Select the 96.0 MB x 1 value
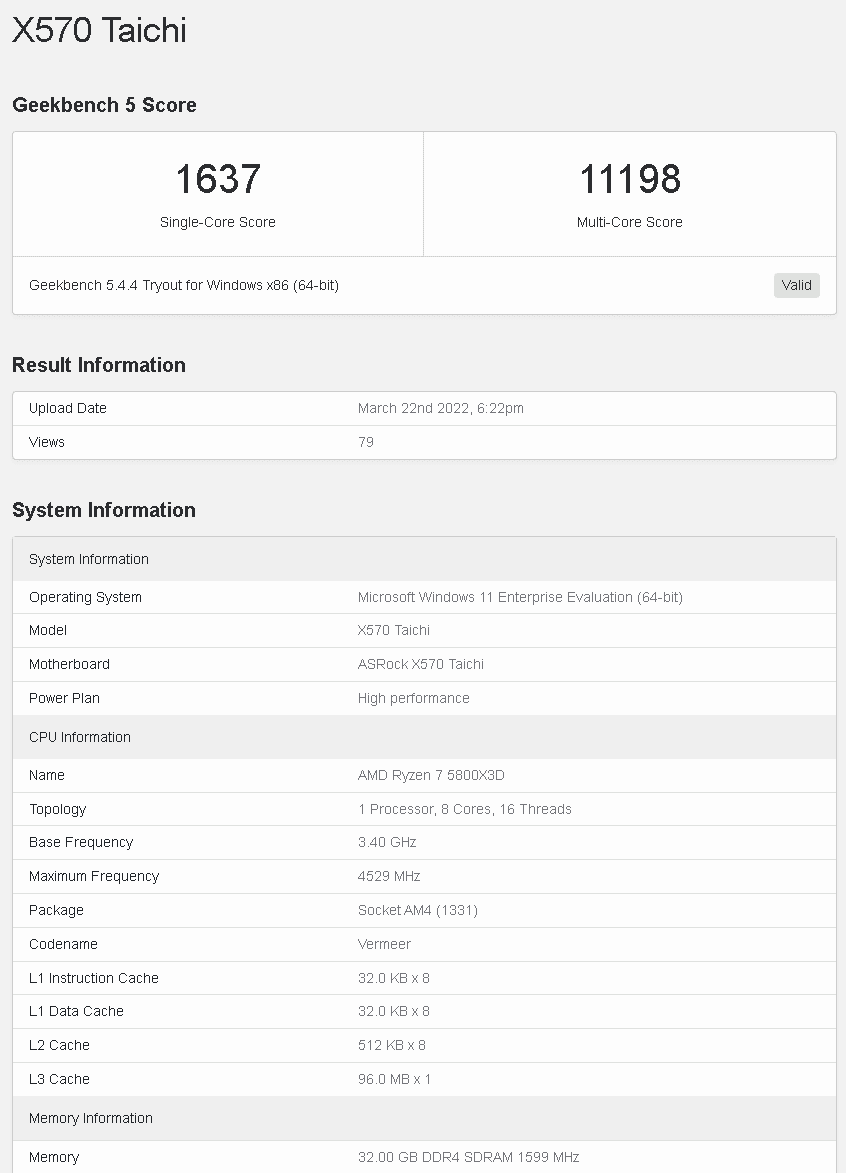 click(x=394, y=1079)
